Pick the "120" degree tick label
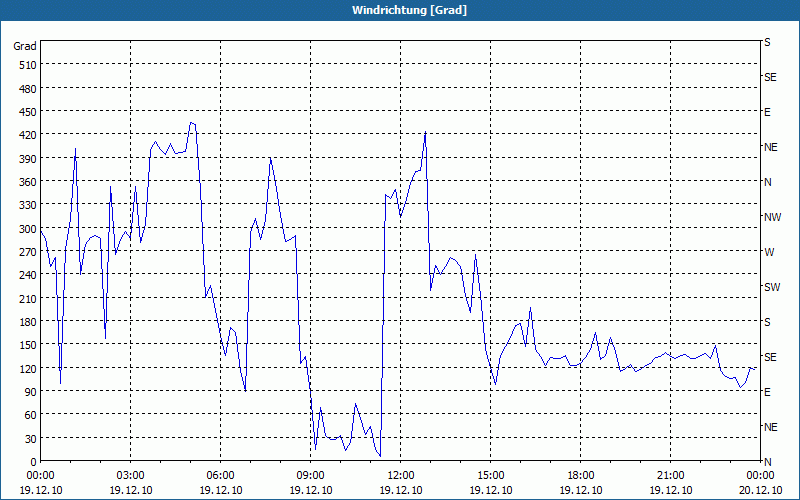The image size is (800, 500). [x=28, y=368]
